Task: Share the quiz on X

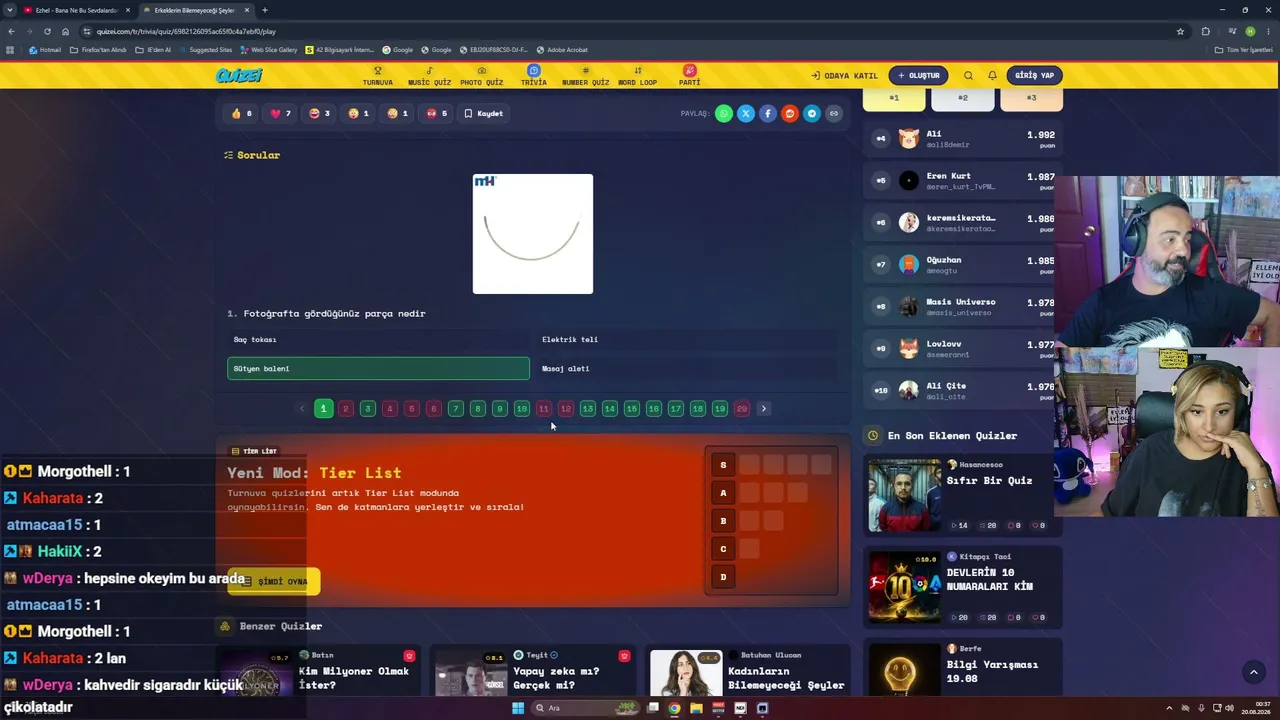Action: 746,114
